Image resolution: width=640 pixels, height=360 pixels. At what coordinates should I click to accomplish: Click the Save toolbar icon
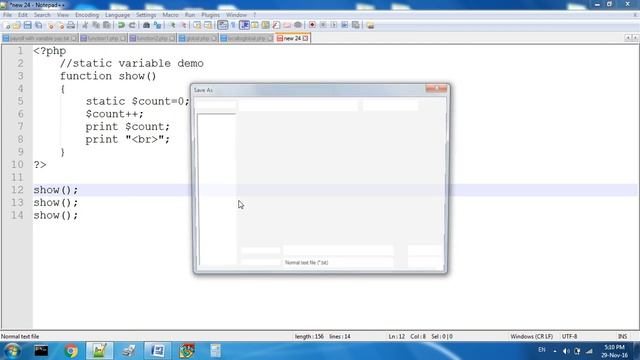pos(27,25)
